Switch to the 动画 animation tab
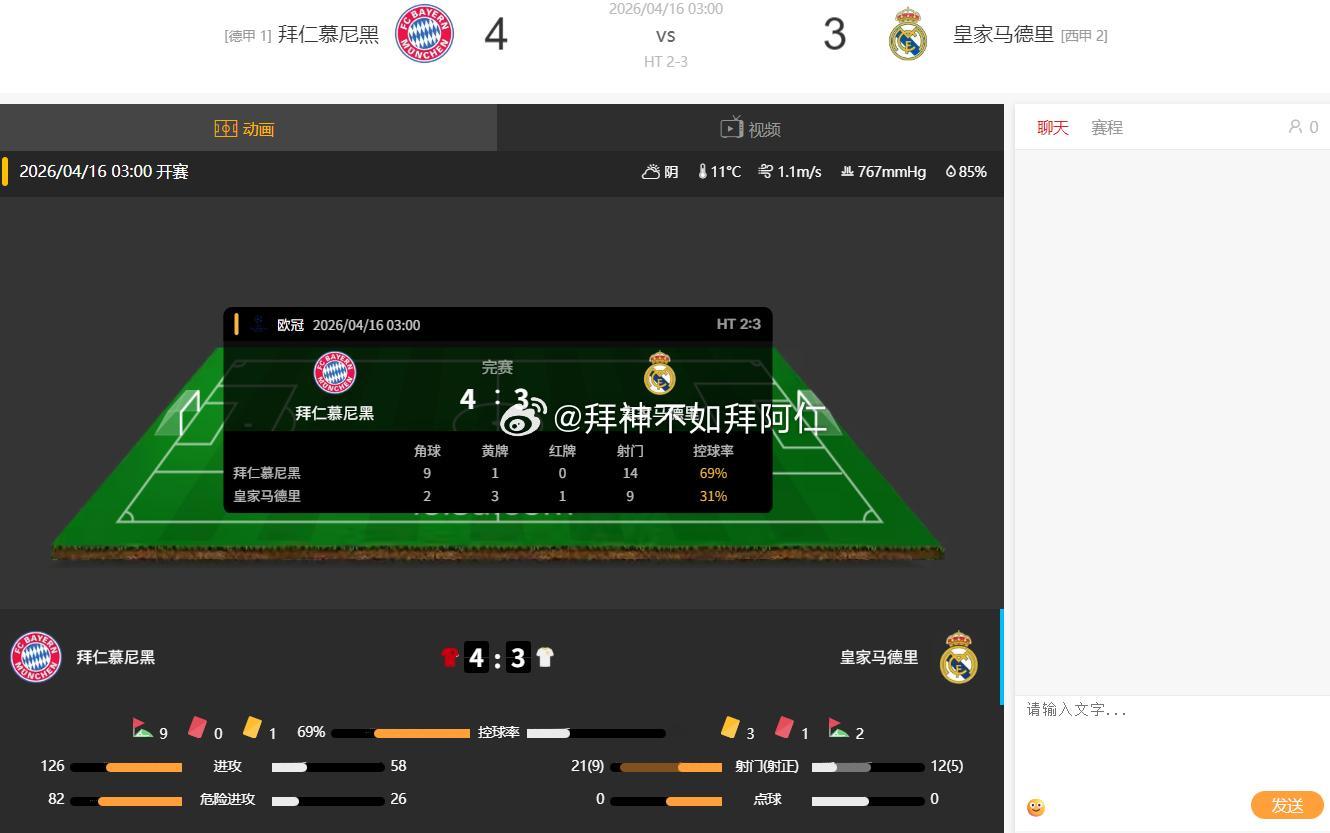1330x833 pixels. click(x=248, y=128)
